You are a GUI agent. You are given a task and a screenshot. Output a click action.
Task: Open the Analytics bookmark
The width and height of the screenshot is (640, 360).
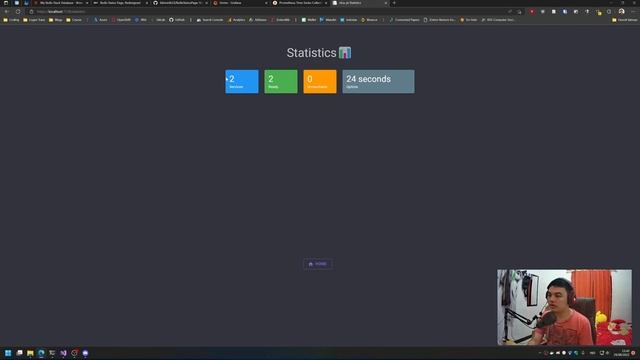(x=237, y=20)
